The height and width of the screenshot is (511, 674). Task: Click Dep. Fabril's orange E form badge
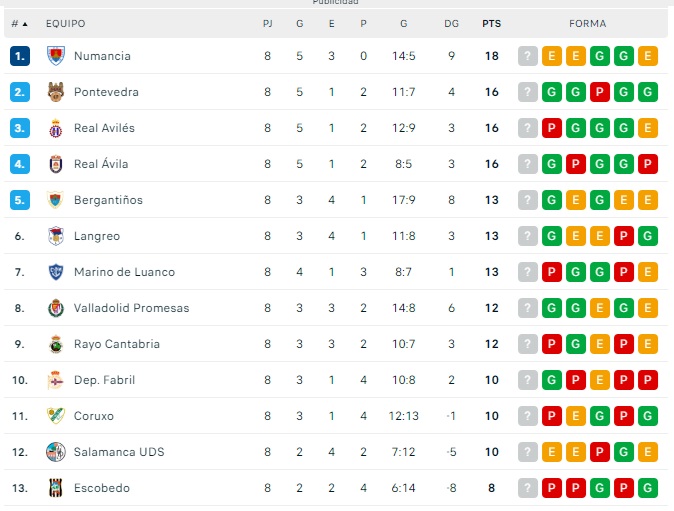coord(600,380)
